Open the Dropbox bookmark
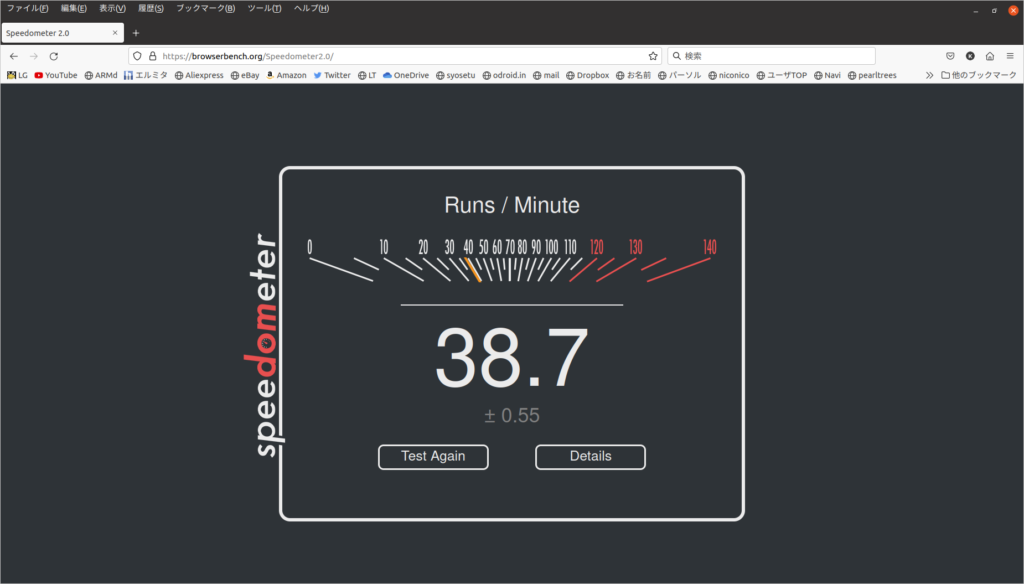Screen dimensions: 1024x584 point(588,75)
